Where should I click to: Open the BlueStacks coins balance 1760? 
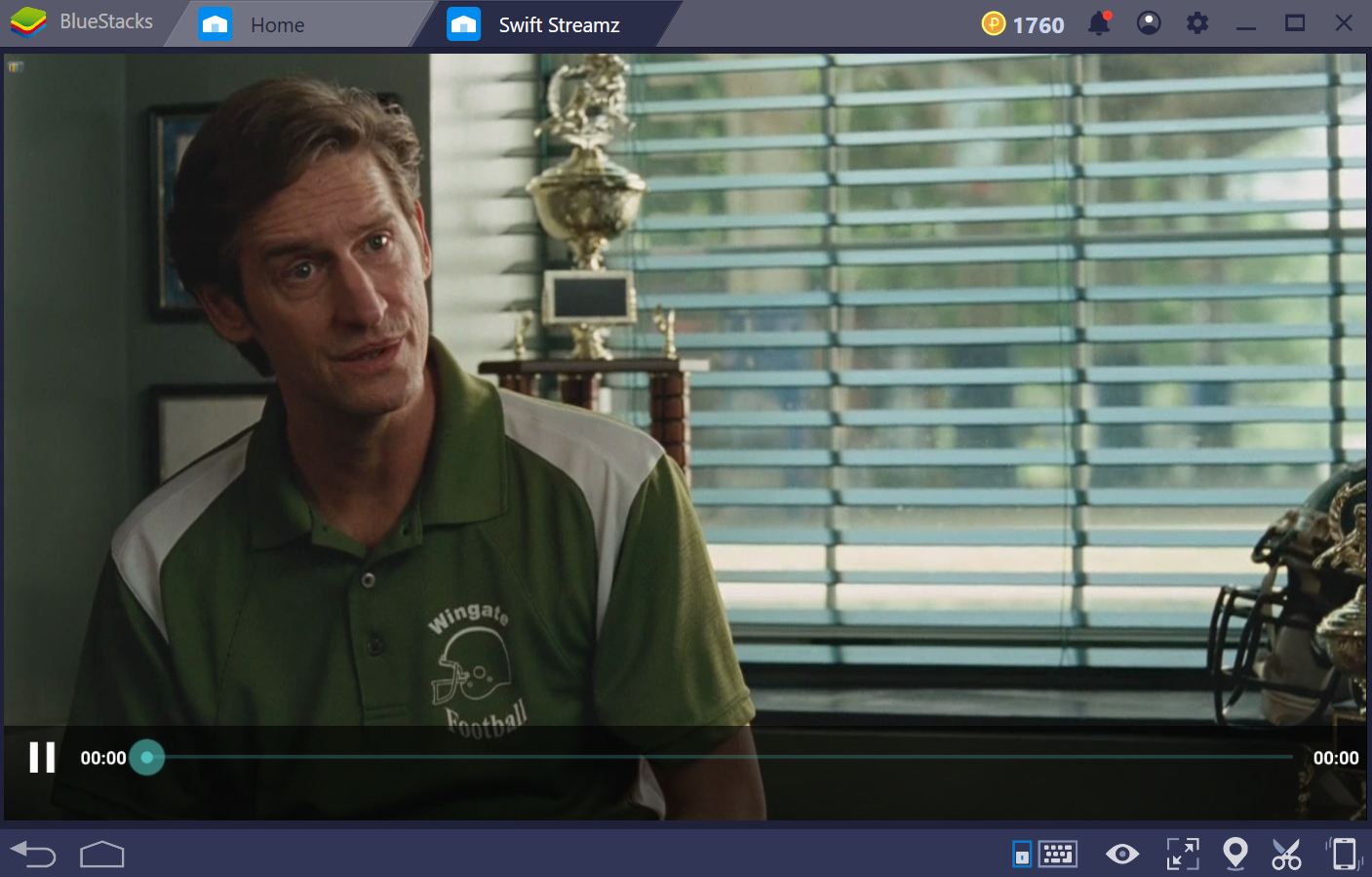pos(1023,24)
